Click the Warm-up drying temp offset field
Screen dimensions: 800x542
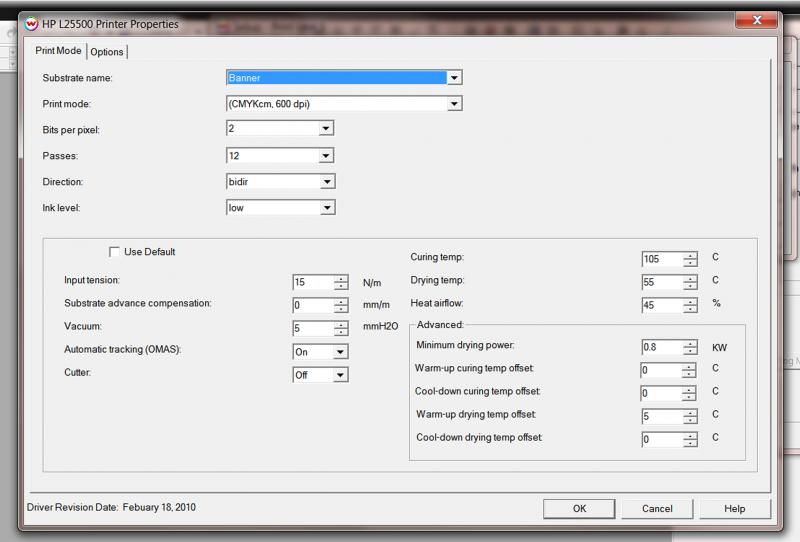click(662, 416)
